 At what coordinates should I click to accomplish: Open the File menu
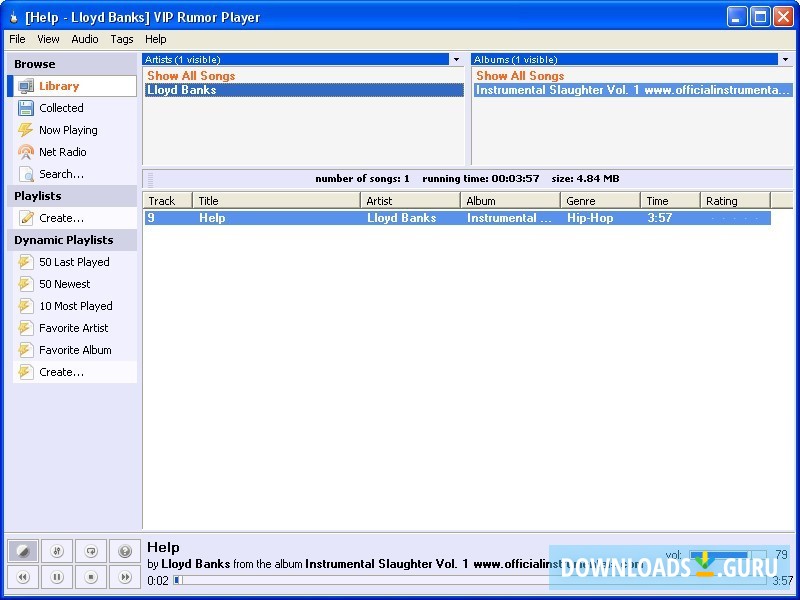pyautogui.click(x=17, y=39)
